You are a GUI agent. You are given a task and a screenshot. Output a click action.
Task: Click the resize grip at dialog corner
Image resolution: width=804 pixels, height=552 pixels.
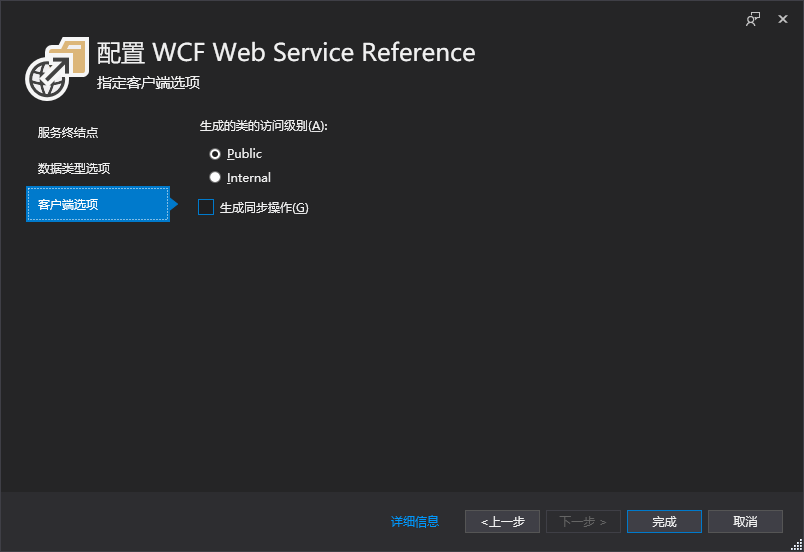797,545
